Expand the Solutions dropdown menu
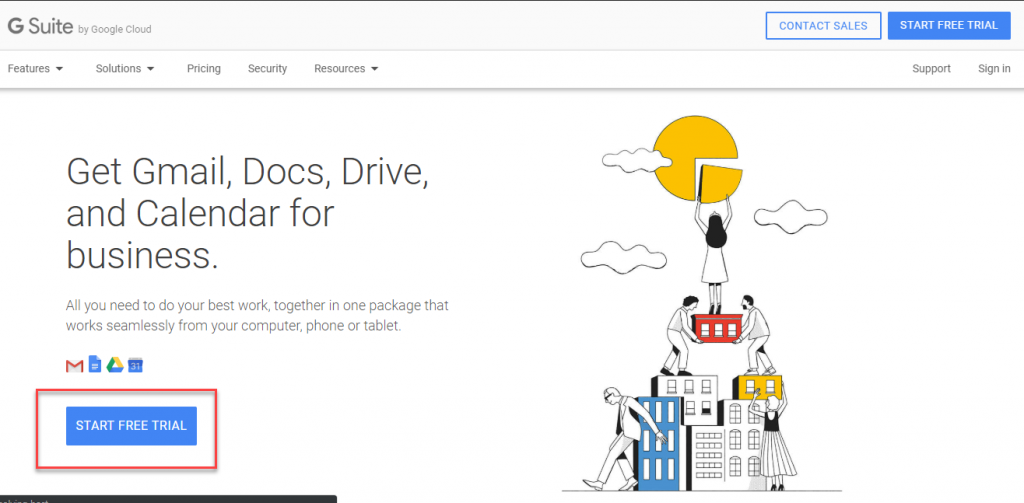This screenshot has height=503, width=1024. pos(125,69)
